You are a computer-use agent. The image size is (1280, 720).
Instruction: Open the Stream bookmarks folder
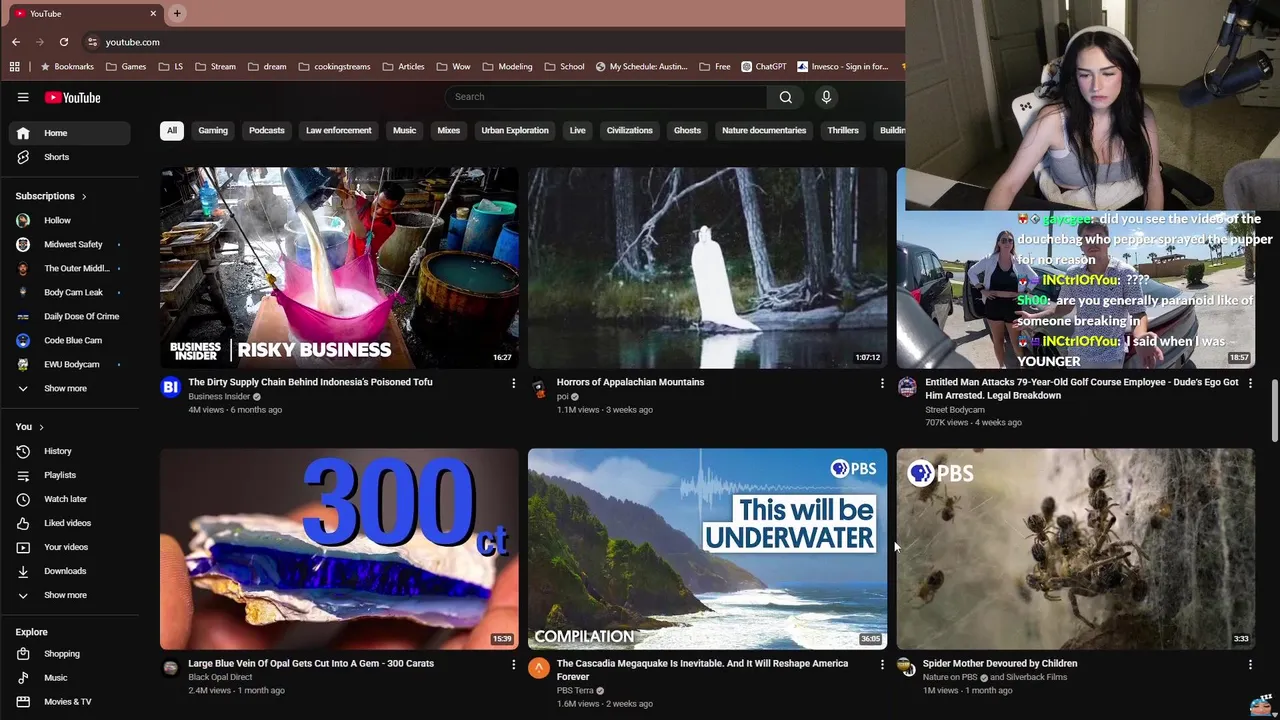click(x=215, y=67)
